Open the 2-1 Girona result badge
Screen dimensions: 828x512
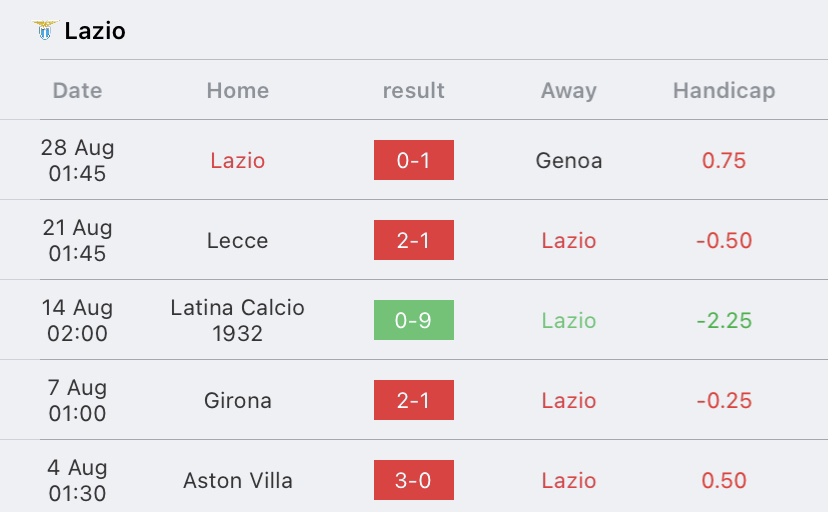(413, 400)
